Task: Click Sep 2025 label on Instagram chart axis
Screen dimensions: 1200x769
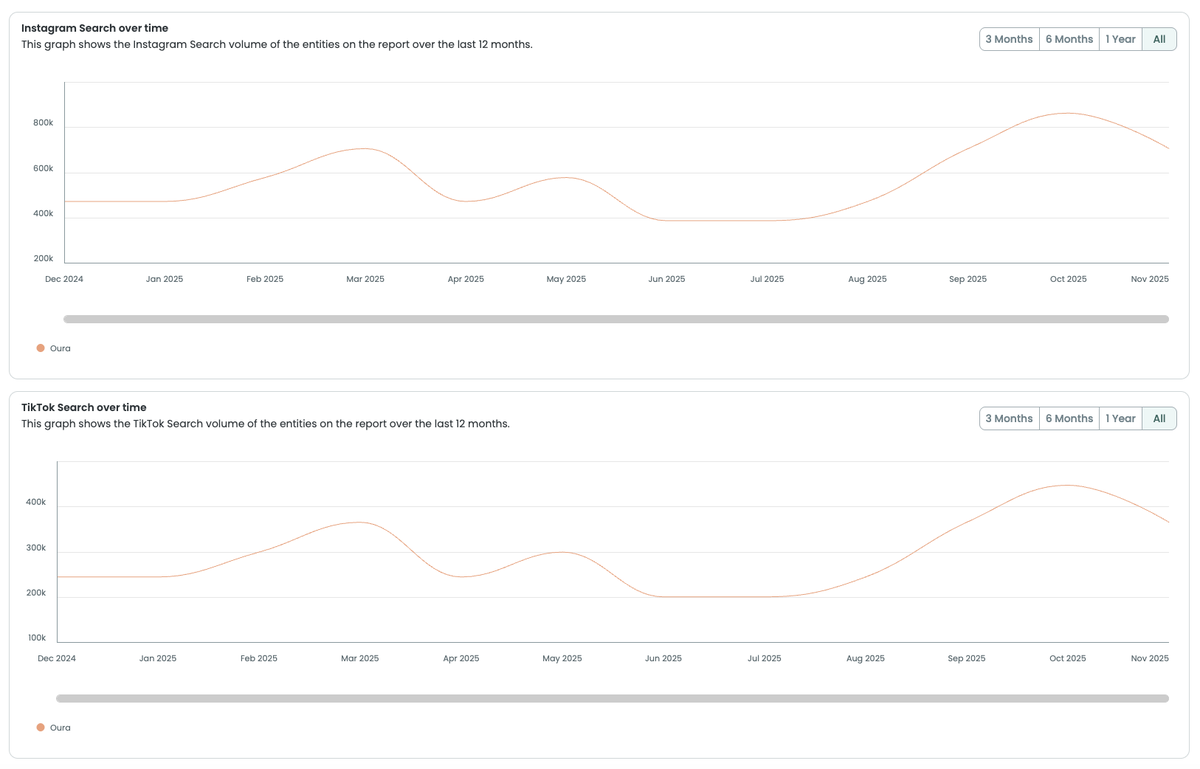Action: (x=968, y=279)
